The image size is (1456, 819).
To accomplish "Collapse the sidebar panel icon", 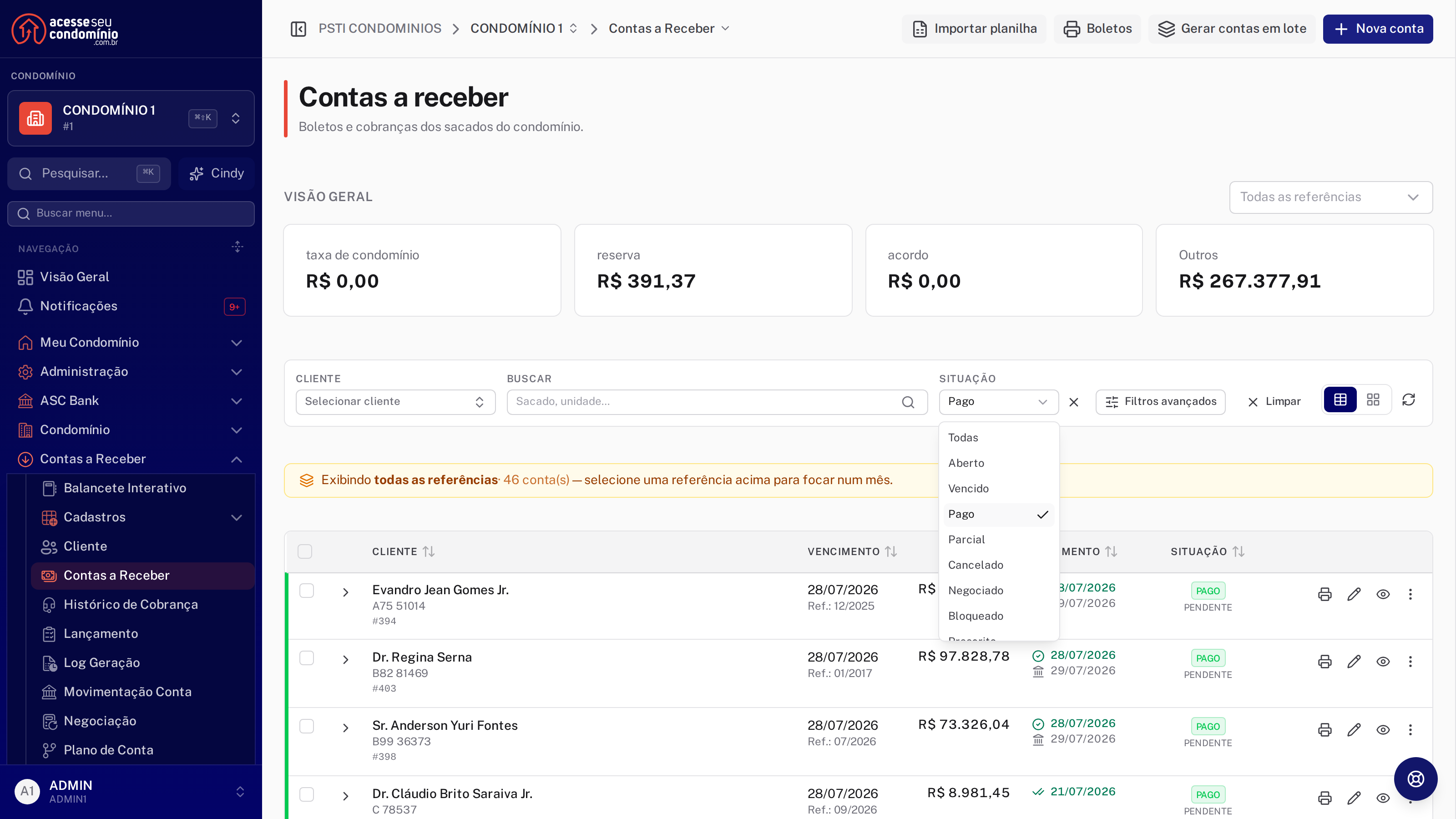I will pos(298,29).
